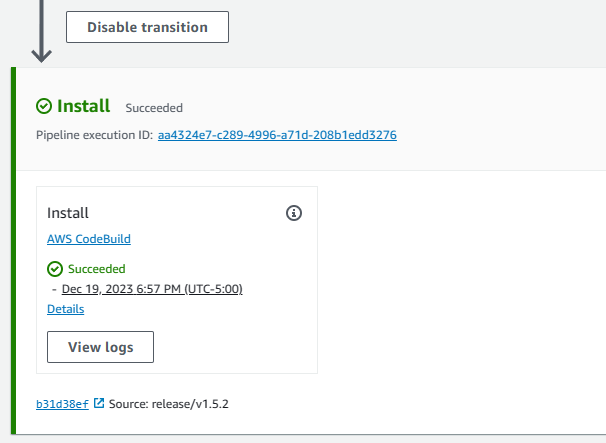Click the green stage status bar on the left edge
606x443 pixels.
tap(13, 250)
